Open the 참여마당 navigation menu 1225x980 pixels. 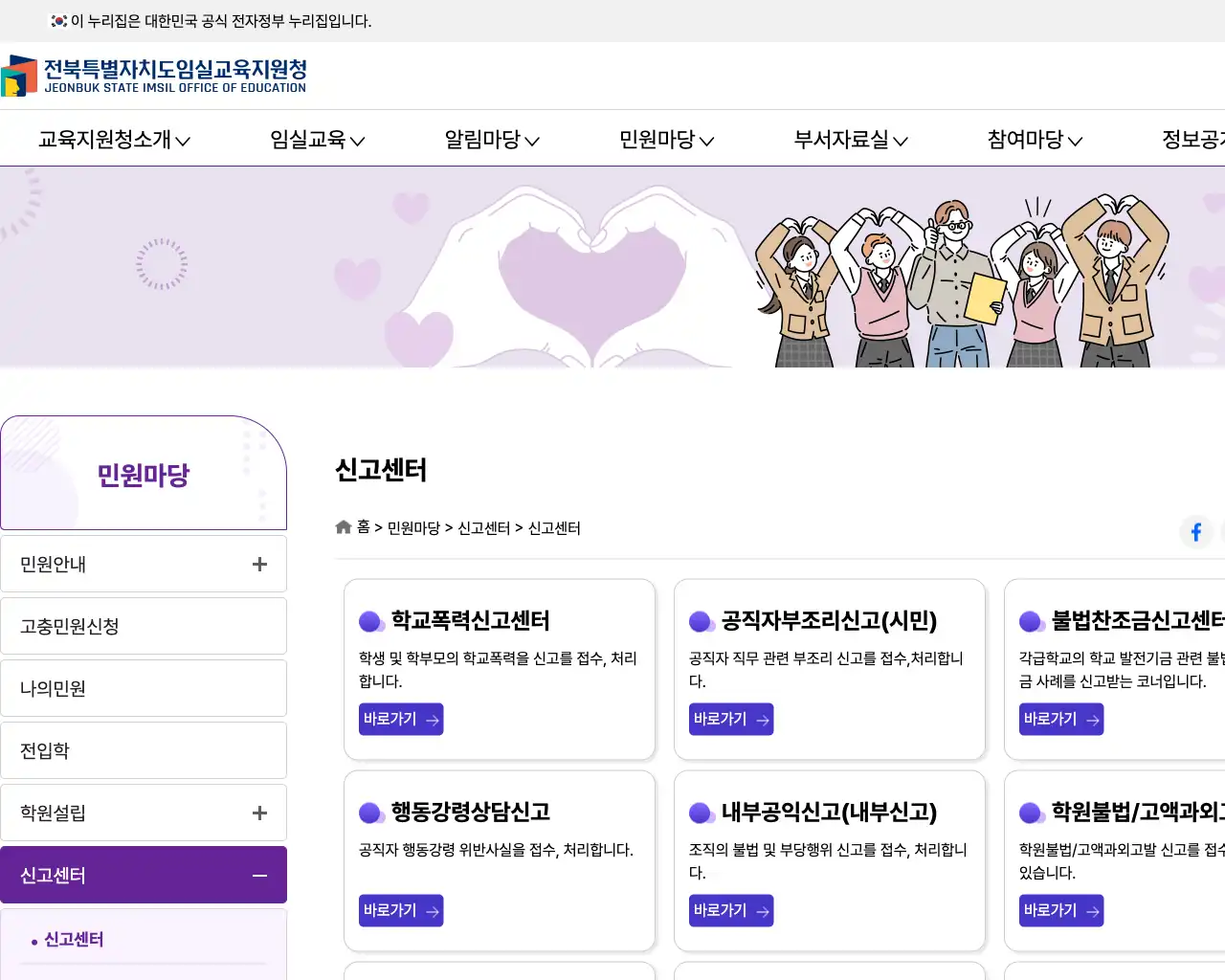tap(1035, 139)
